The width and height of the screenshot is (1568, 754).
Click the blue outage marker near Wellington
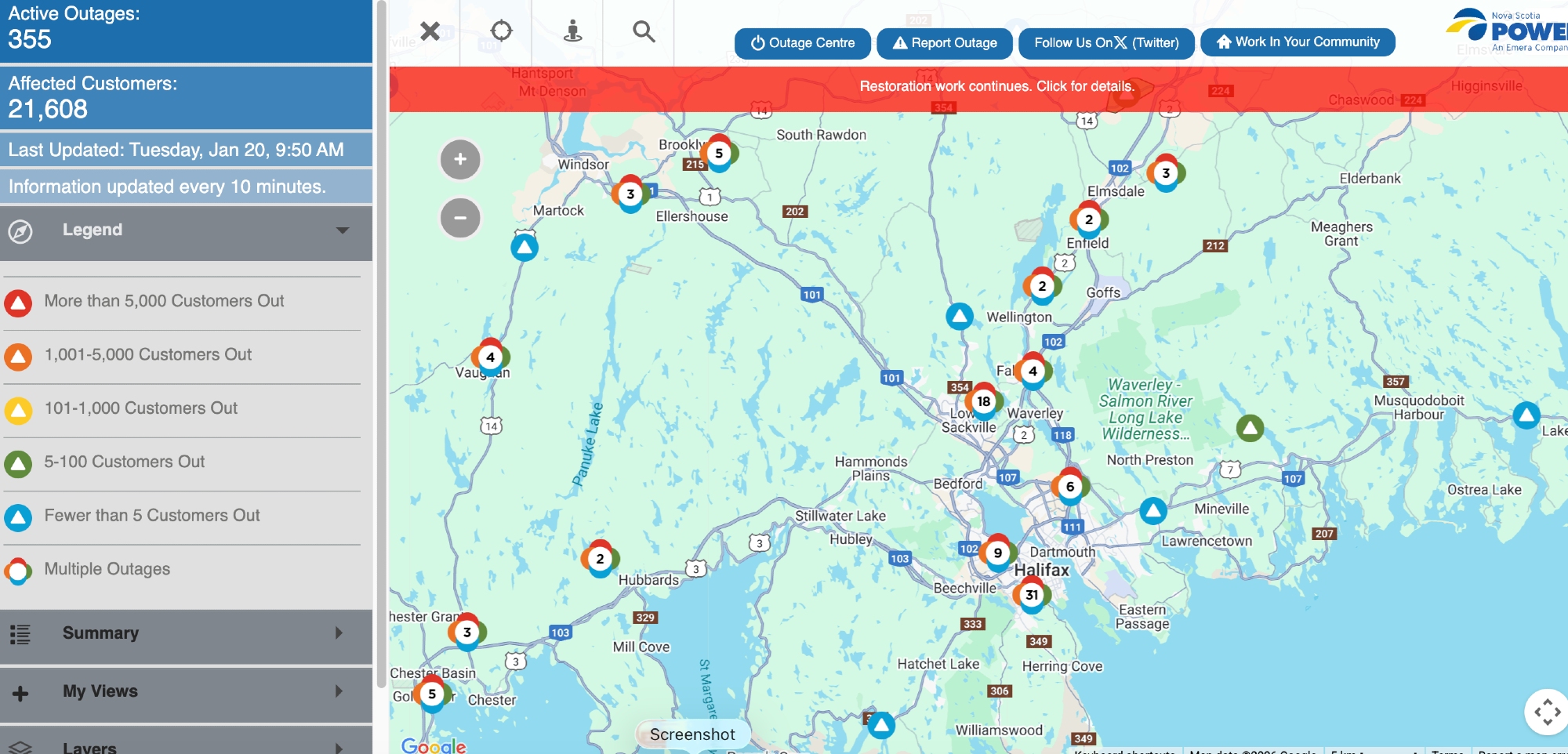(959, 317)
